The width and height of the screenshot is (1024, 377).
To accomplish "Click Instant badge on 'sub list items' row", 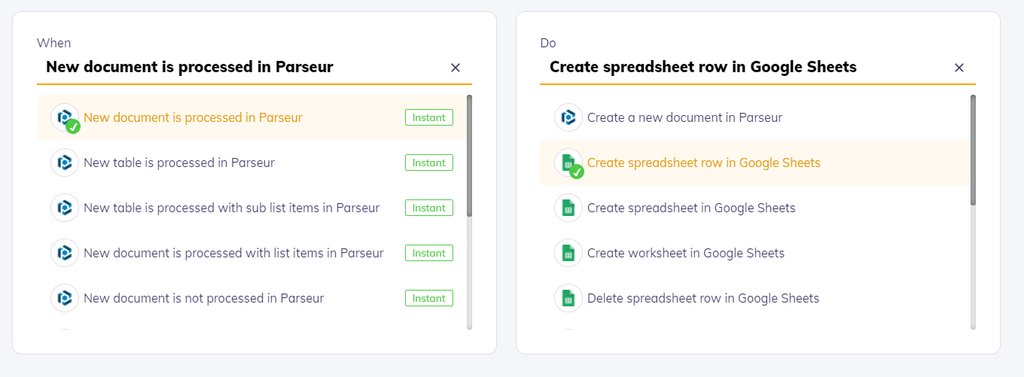I will [429, 208].
